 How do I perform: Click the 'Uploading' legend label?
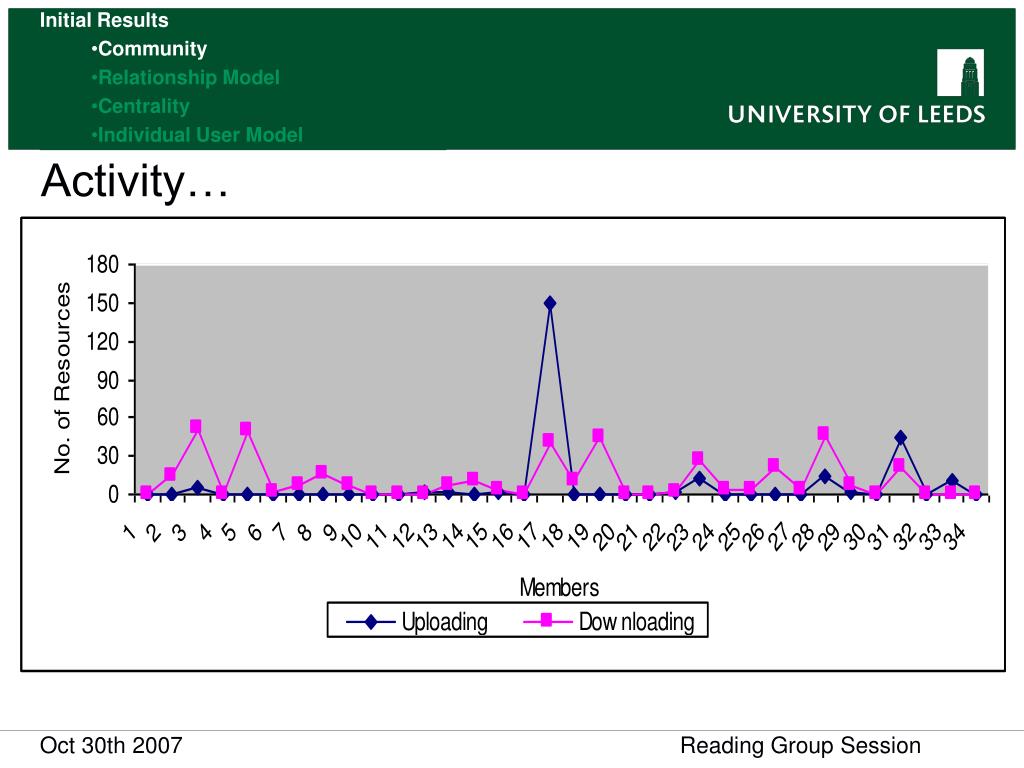click(445, 622)
